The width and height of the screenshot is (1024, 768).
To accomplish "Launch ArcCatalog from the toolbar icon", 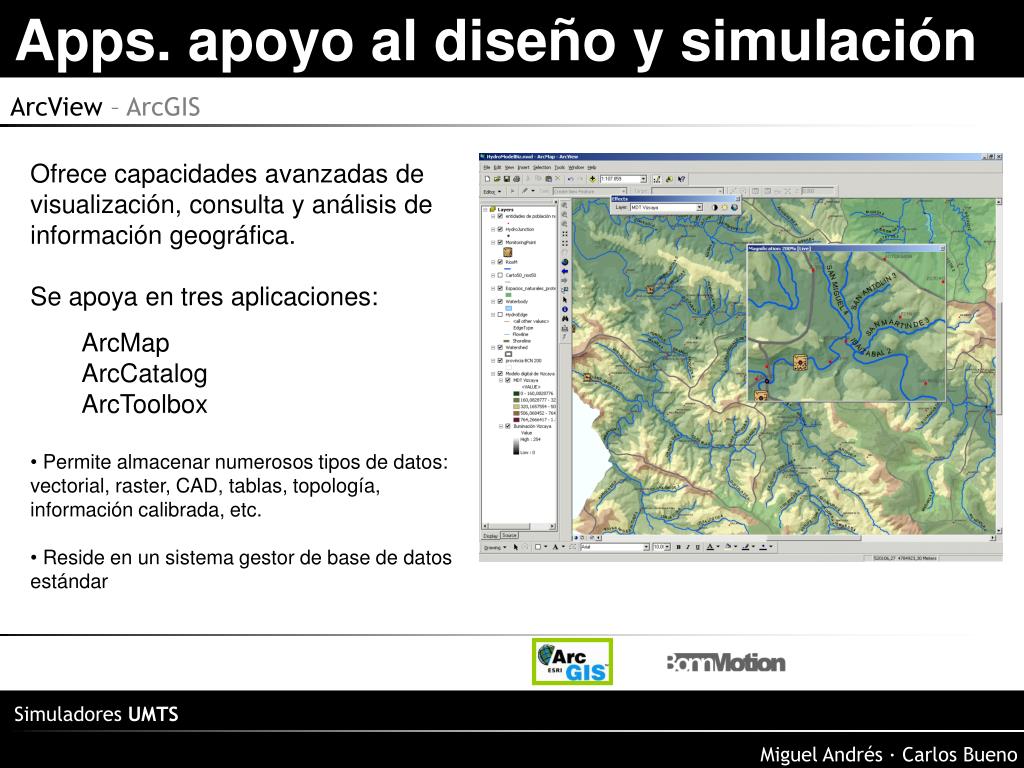I will (669, 179).
